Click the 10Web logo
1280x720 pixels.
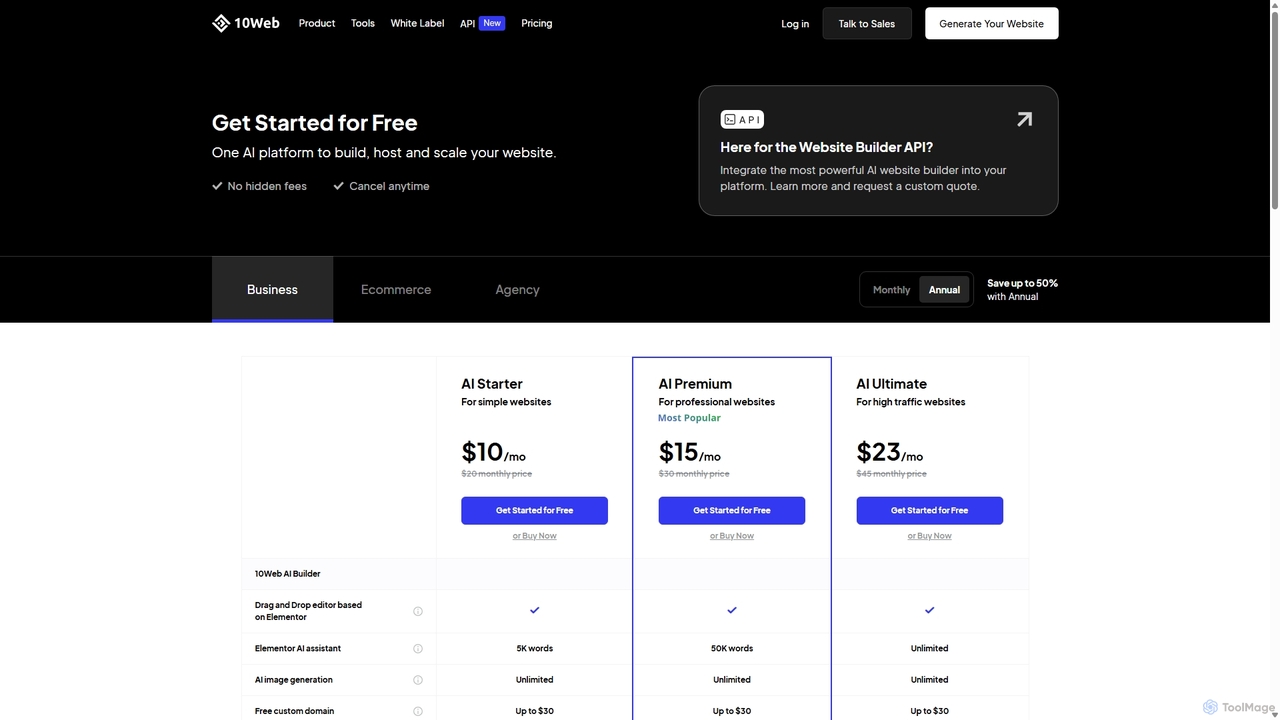coord(246,23)
